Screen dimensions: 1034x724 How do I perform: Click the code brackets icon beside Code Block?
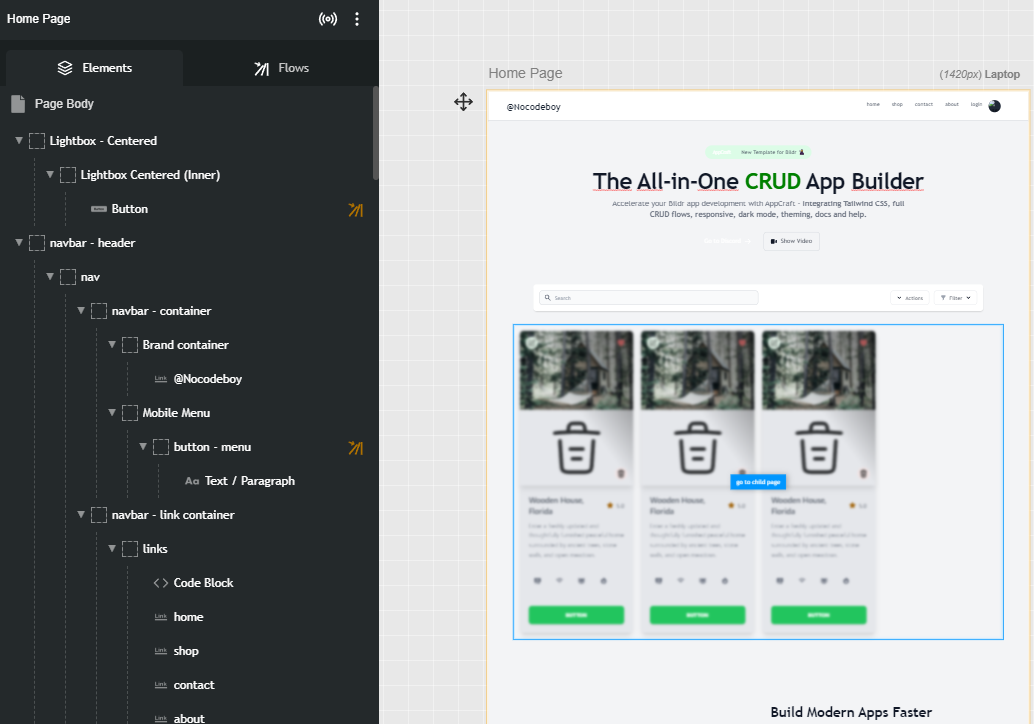(x=162, y=582)
